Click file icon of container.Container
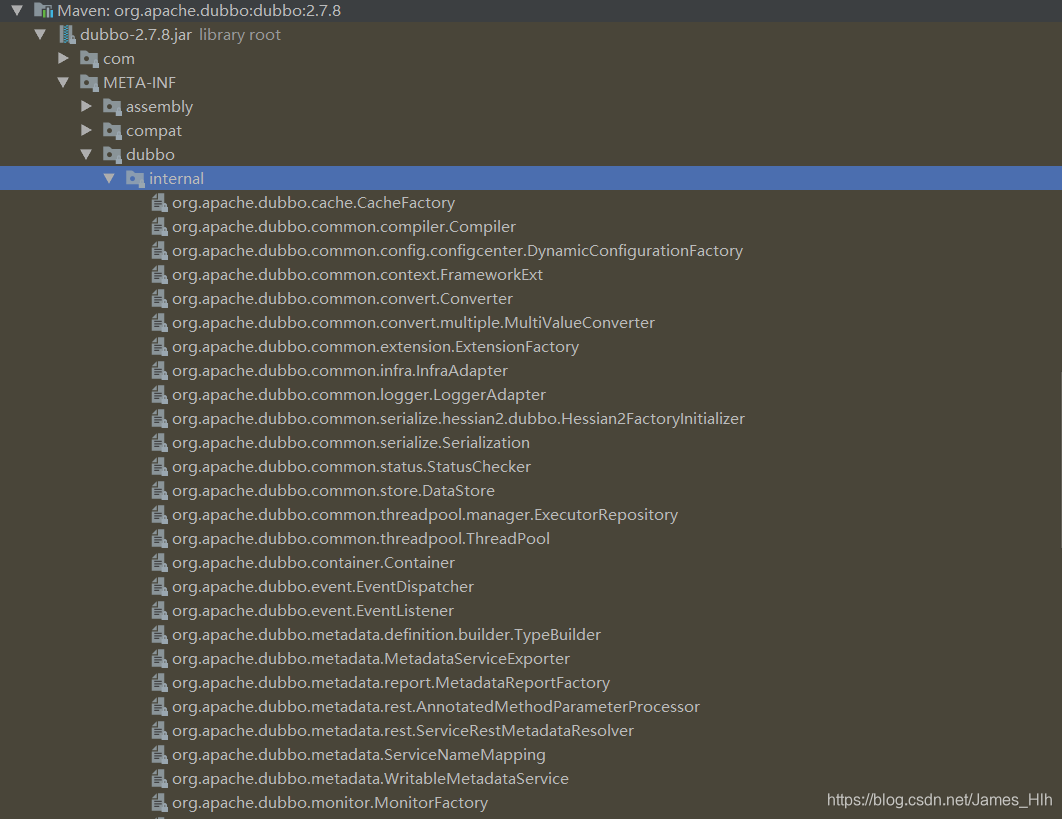Screen dimensions: 1062x819 pyautogui.click(x=159, y=562)
